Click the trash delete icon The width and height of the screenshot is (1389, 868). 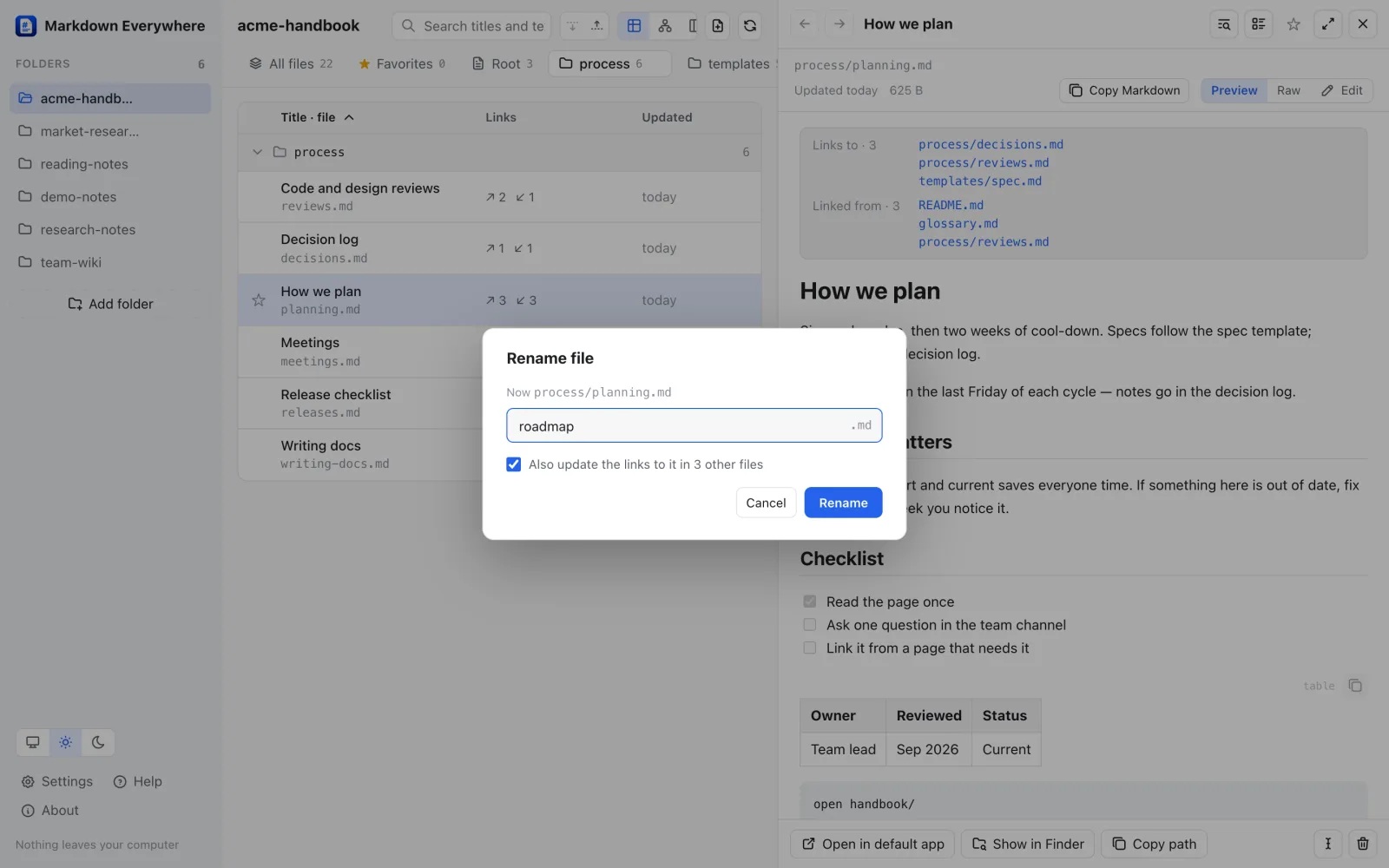click(1363, 844)
